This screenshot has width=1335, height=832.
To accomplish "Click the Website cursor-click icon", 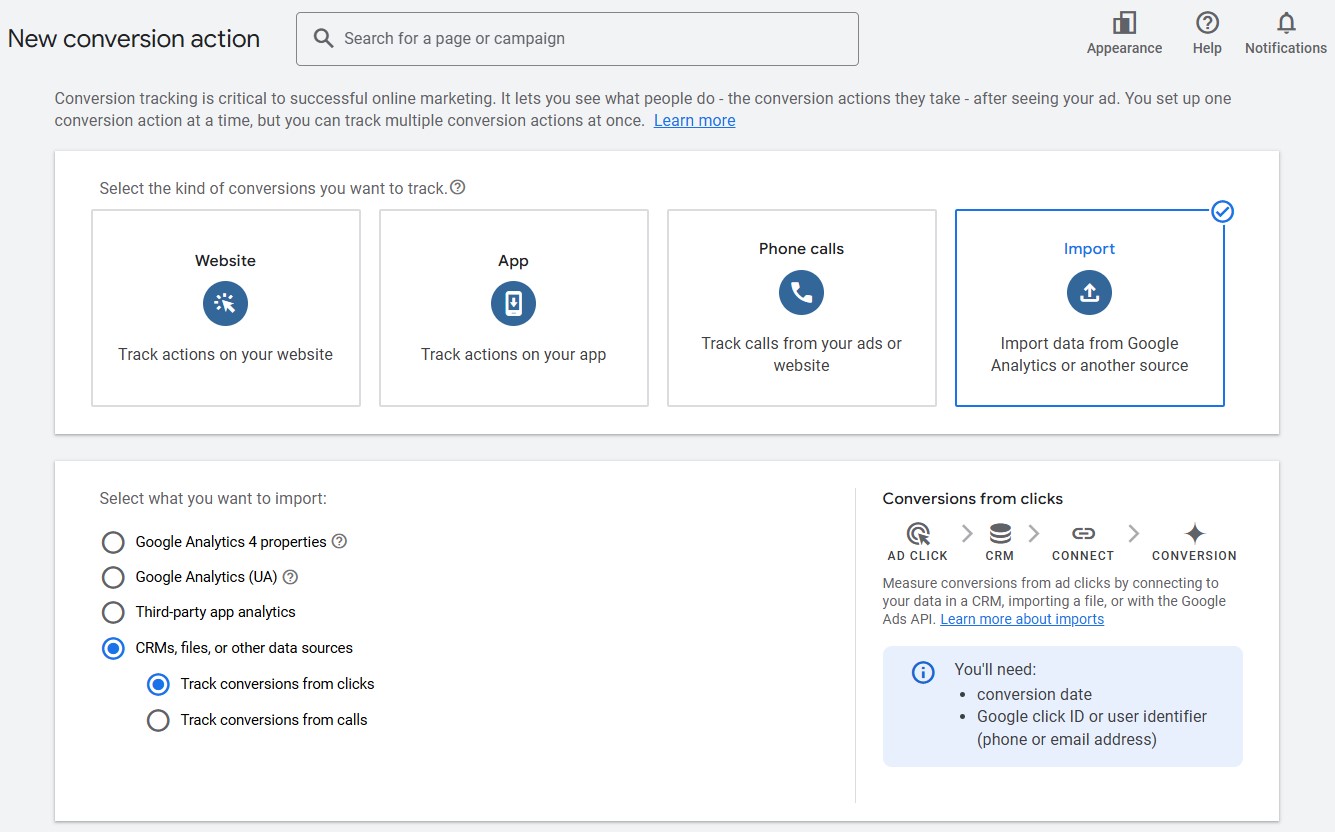I will coord(225,303).
